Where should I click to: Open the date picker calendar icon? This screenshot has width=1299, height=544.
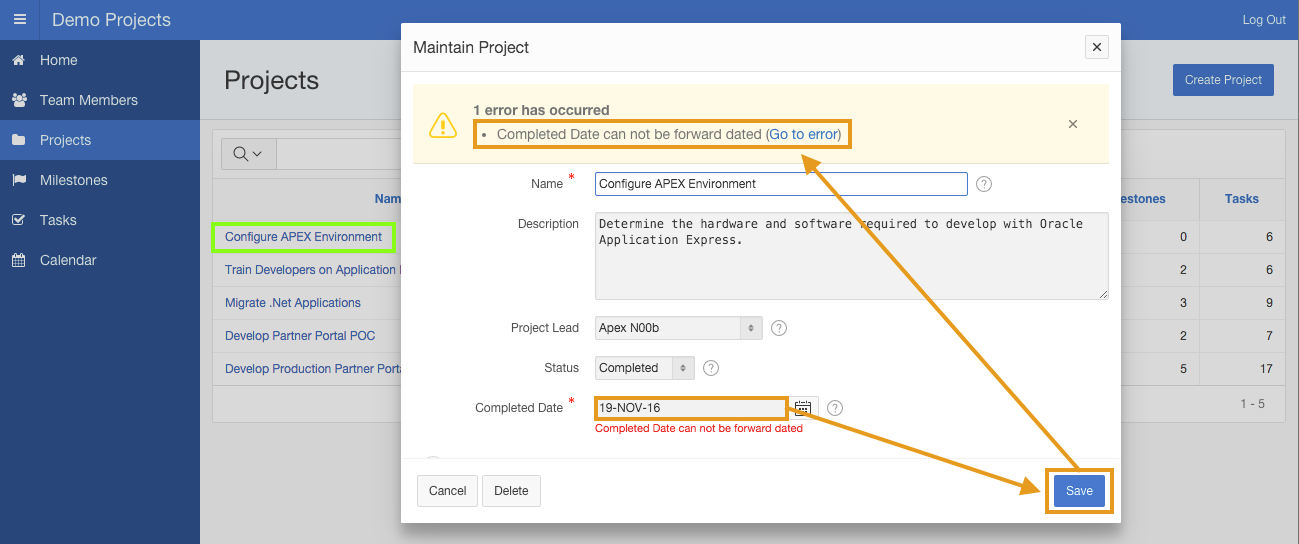click(x=803, y=408)
